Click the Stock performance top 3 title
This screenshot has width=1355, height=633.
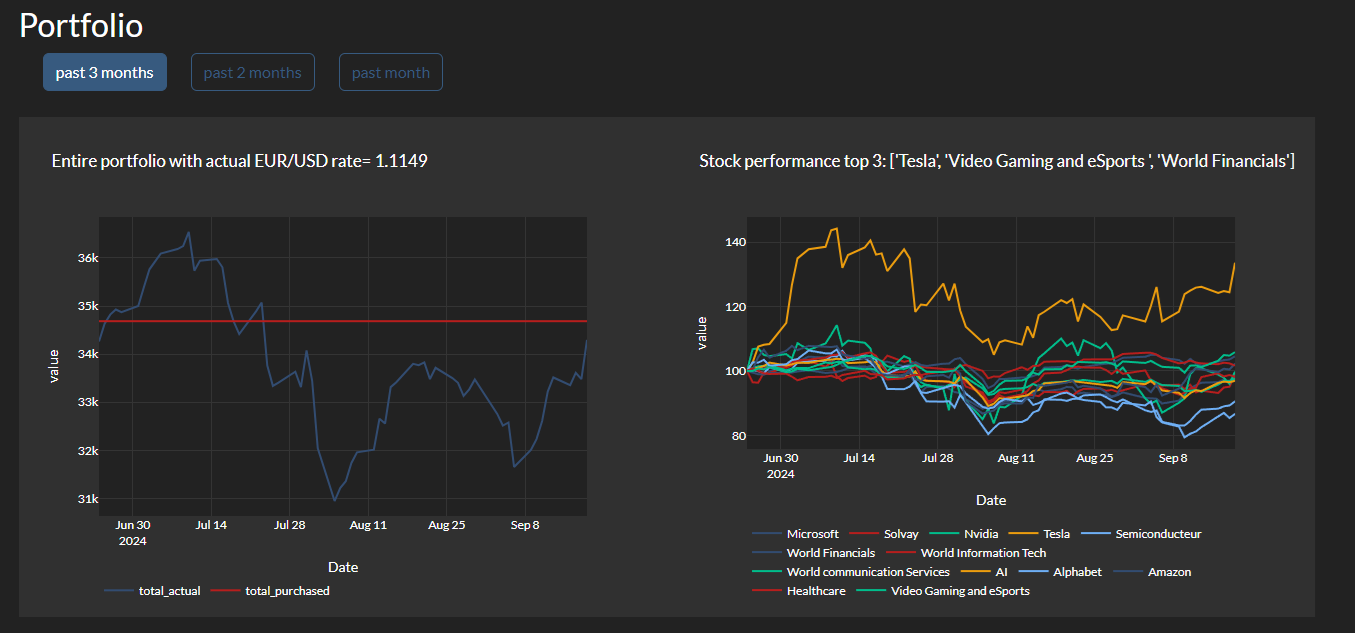[x=996, y=161]
